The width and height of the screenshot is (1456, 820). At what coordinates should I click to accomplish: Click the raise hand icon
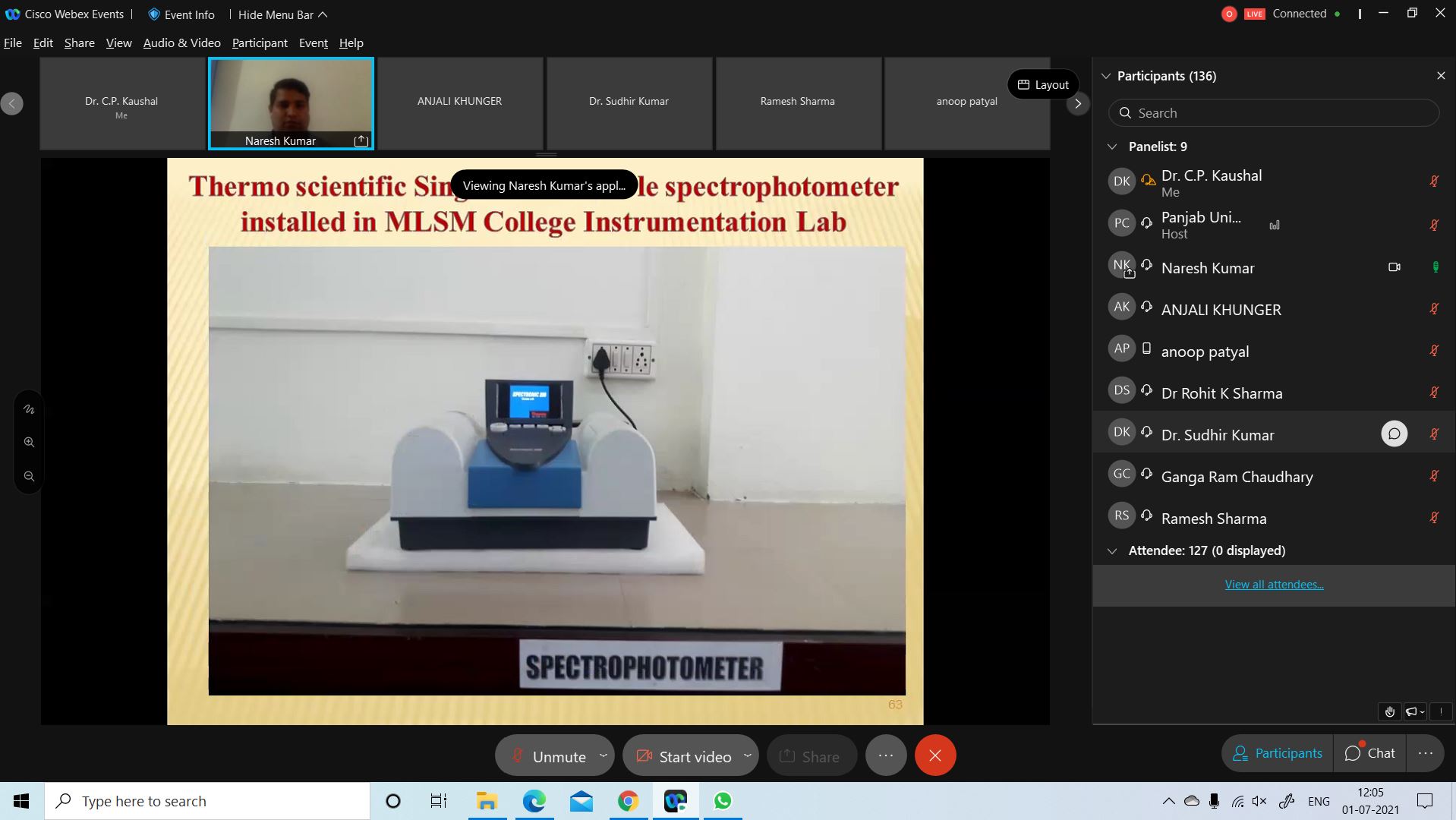coord(1390,711)
